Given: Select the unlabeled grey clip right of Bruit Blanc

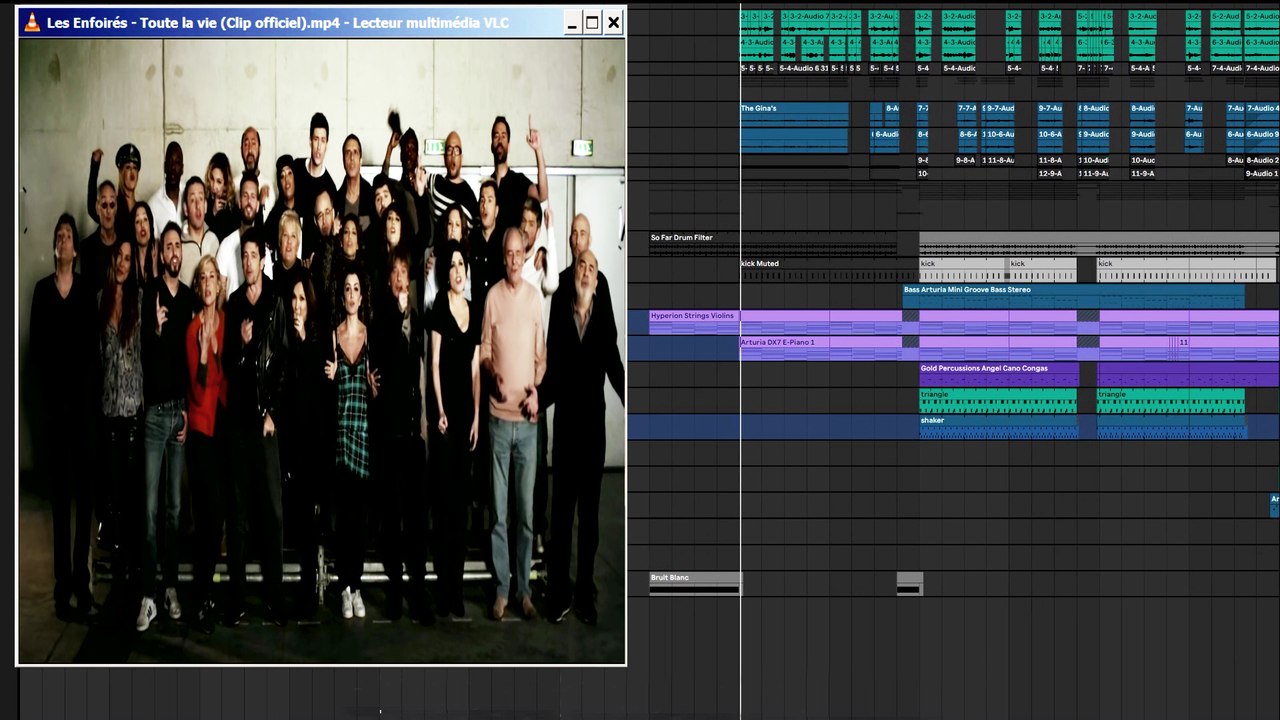Looking at the screenshot, I should (x=909, y=583).
